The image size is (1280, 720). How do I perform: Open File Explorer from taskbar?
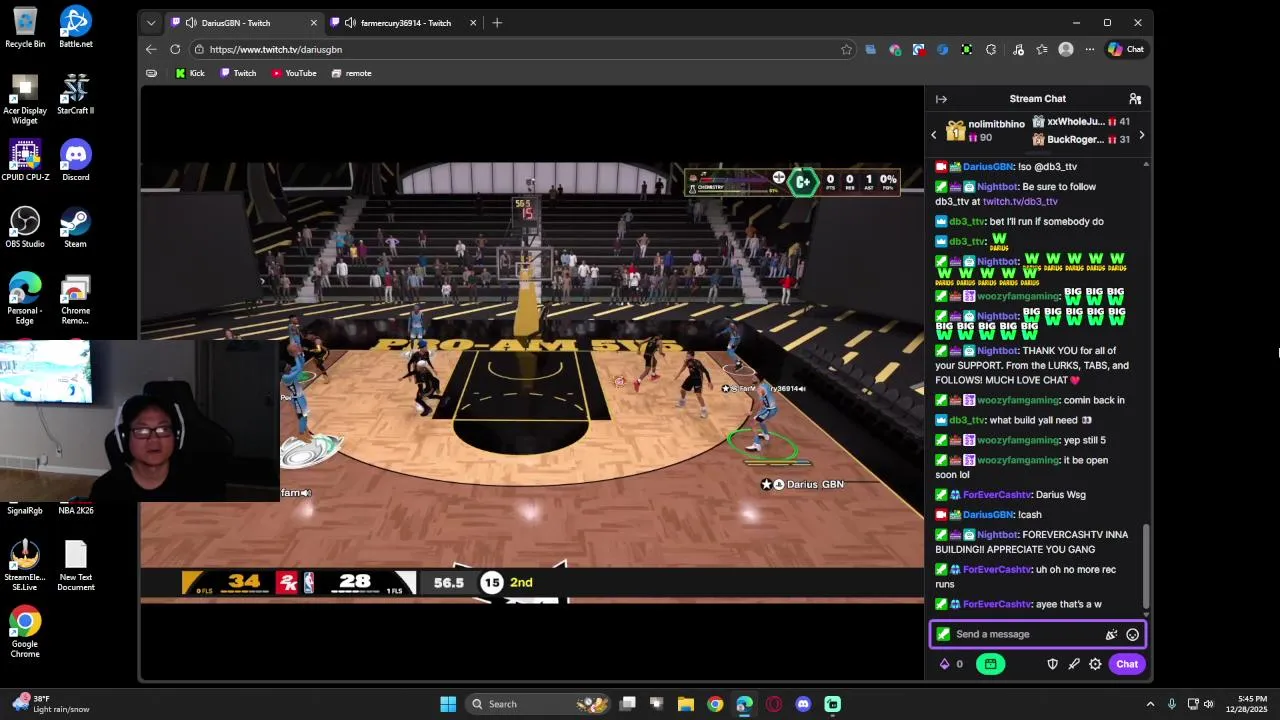click(686, 704)
